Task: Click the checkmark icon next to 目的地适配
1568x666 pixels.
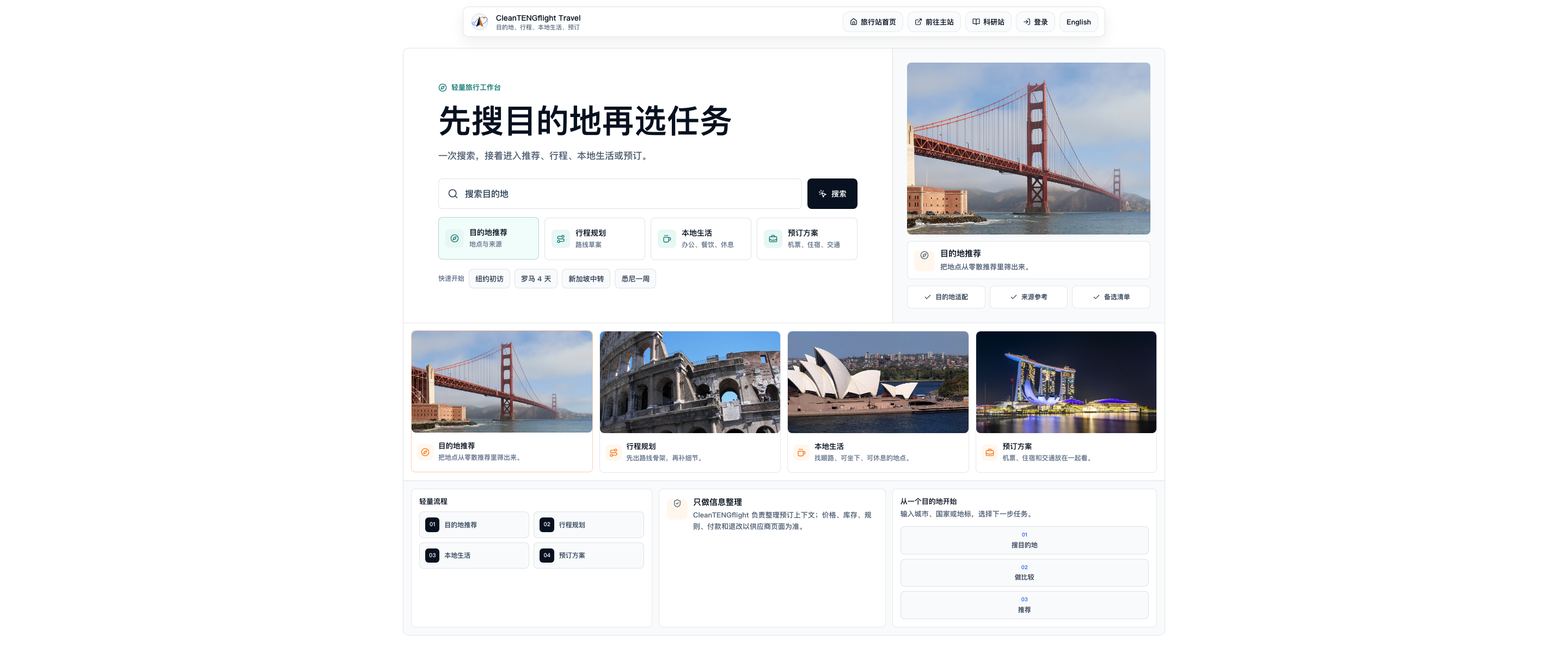Action: [928, 297]
